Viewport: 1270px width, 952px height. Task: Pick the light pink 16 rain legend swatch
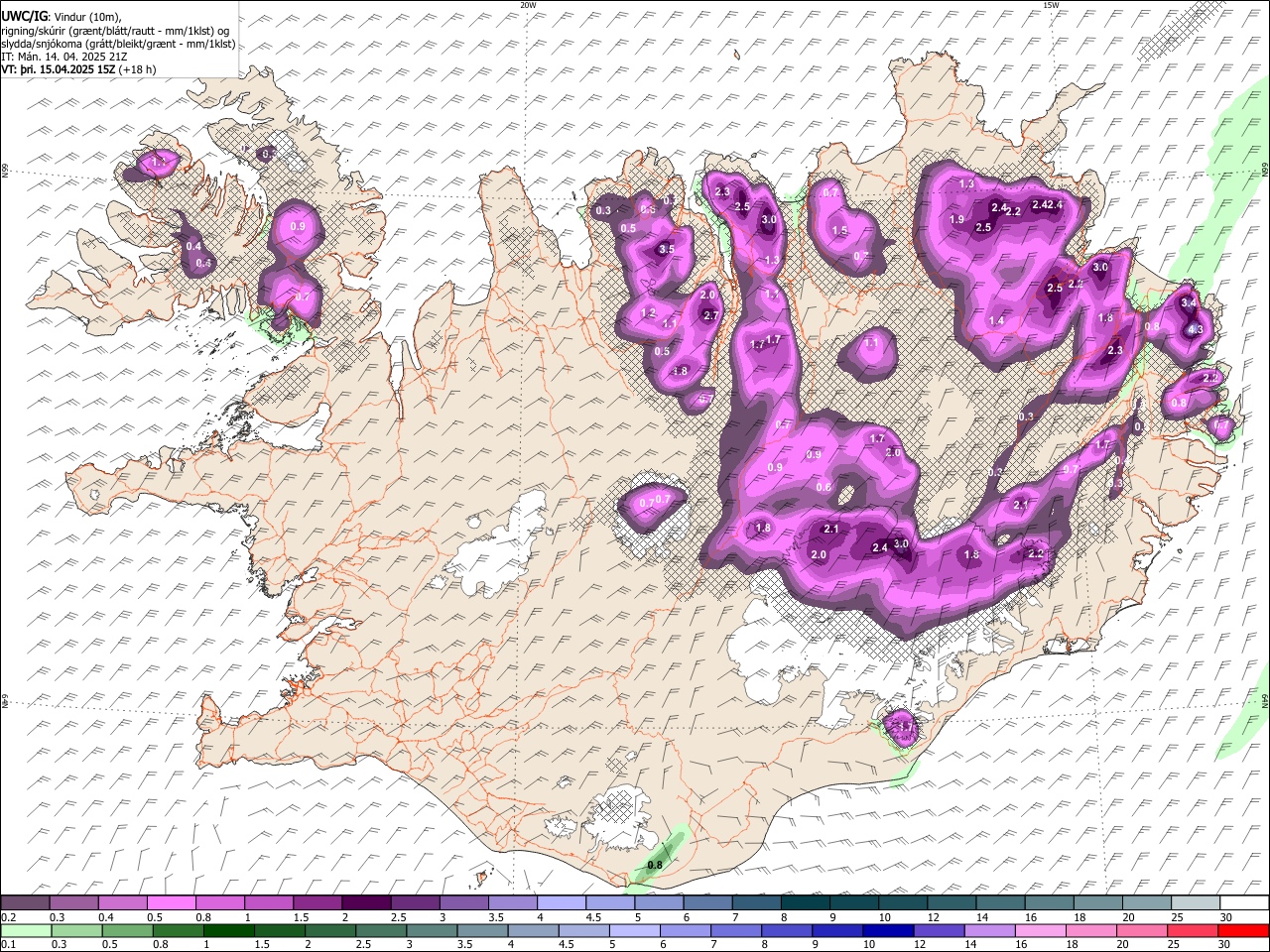[x=1041, y=930]
